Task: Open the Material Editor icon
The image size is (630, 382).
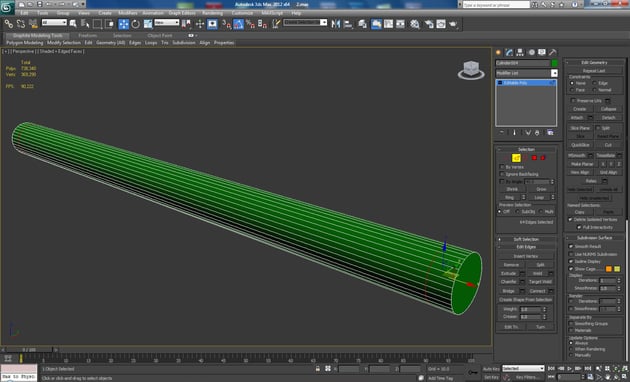Action: click(415, 24)
